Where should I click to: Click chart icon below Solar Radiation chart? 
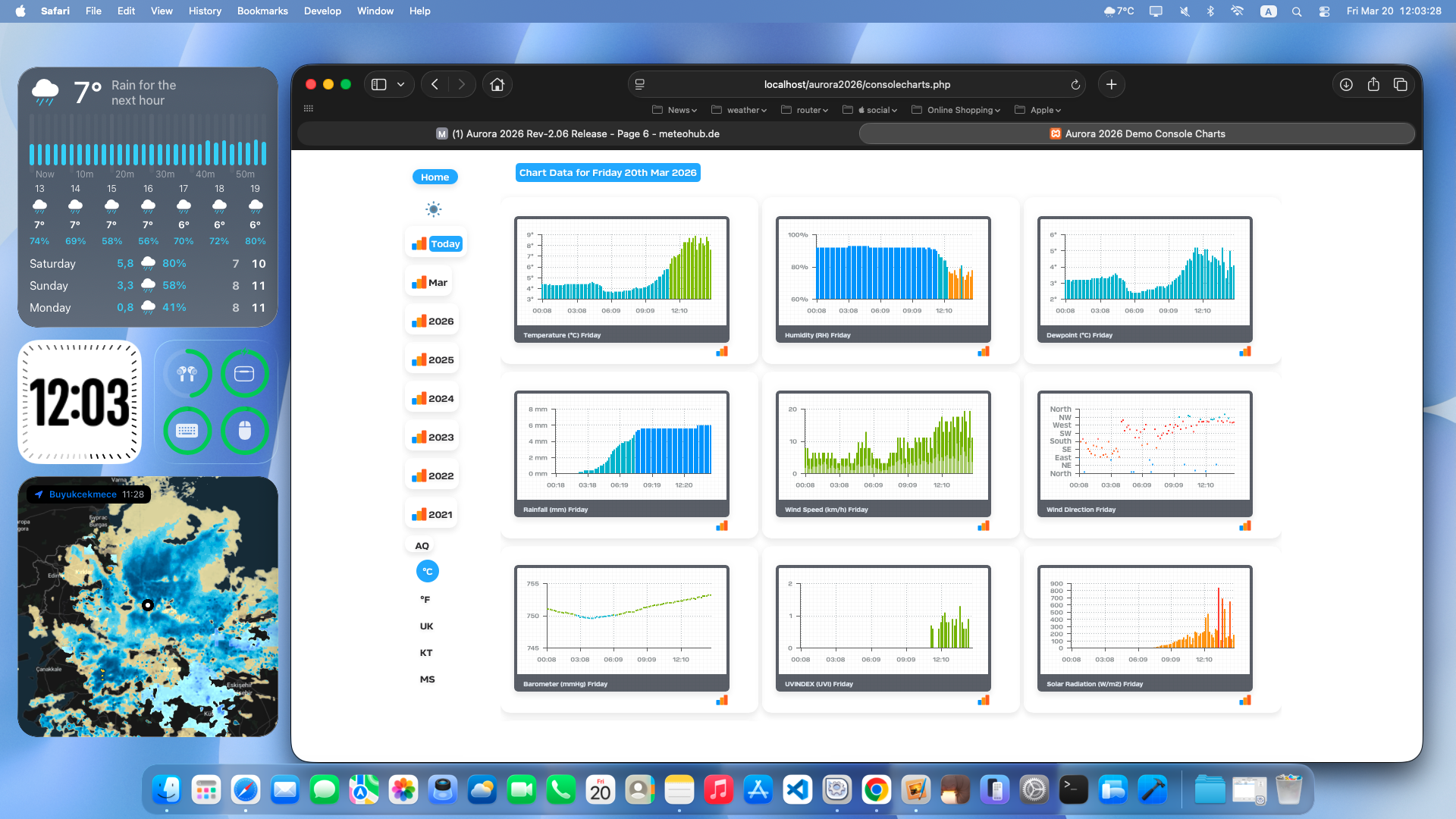tap(1245, 700)
